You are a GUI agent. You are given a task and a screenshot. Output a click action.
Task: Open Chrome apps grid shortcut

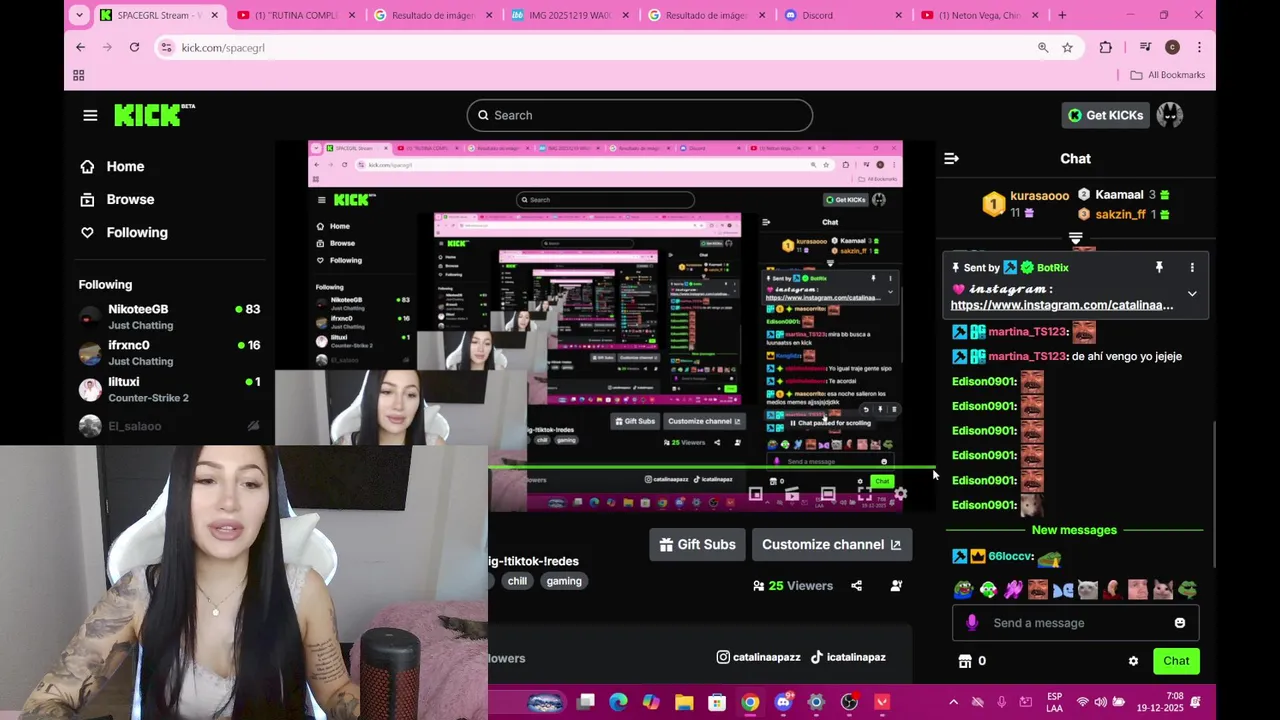(x=78, y=75)
